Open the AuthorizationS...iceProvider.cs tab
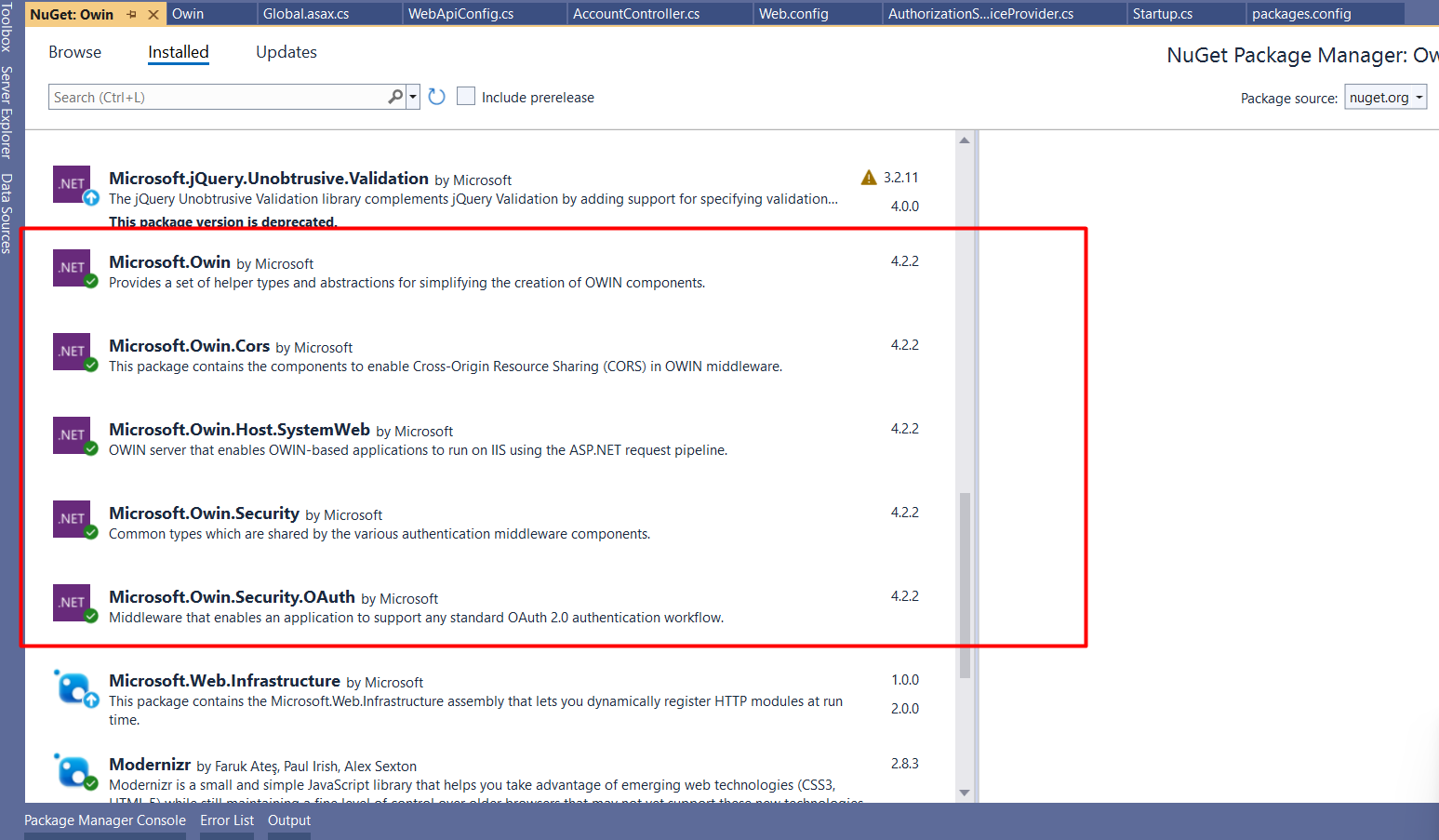Image resolution: width=1439 pixels, height=840 pixels. click(1005, 14)
